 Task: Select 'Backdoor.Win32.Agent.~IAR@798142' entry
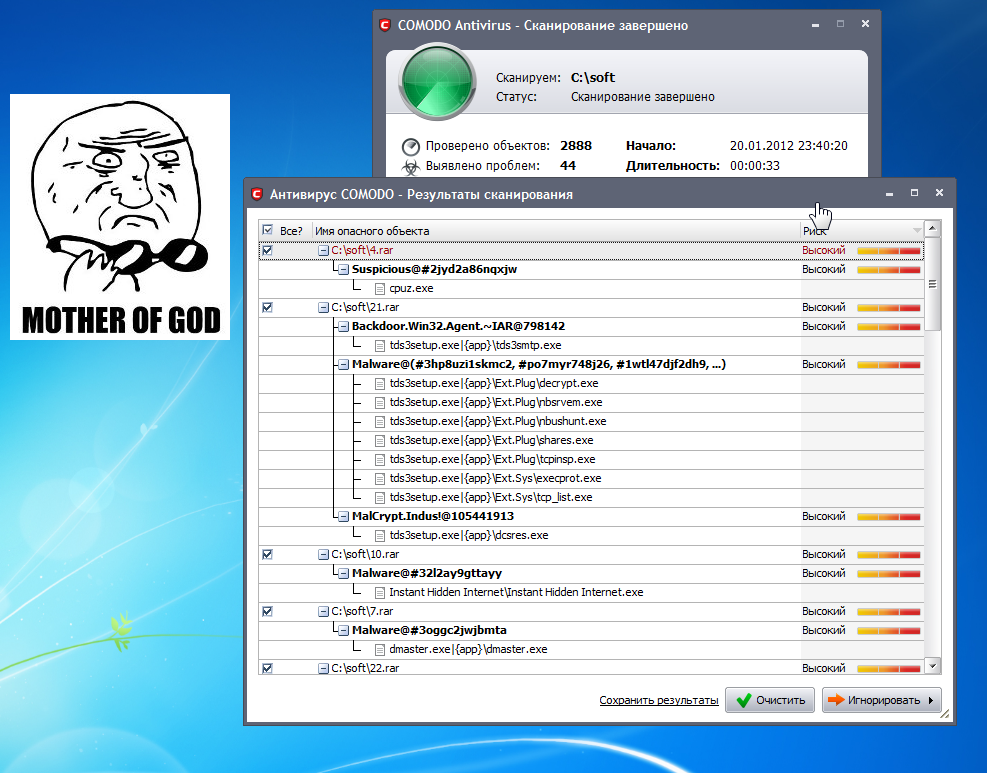458,326
